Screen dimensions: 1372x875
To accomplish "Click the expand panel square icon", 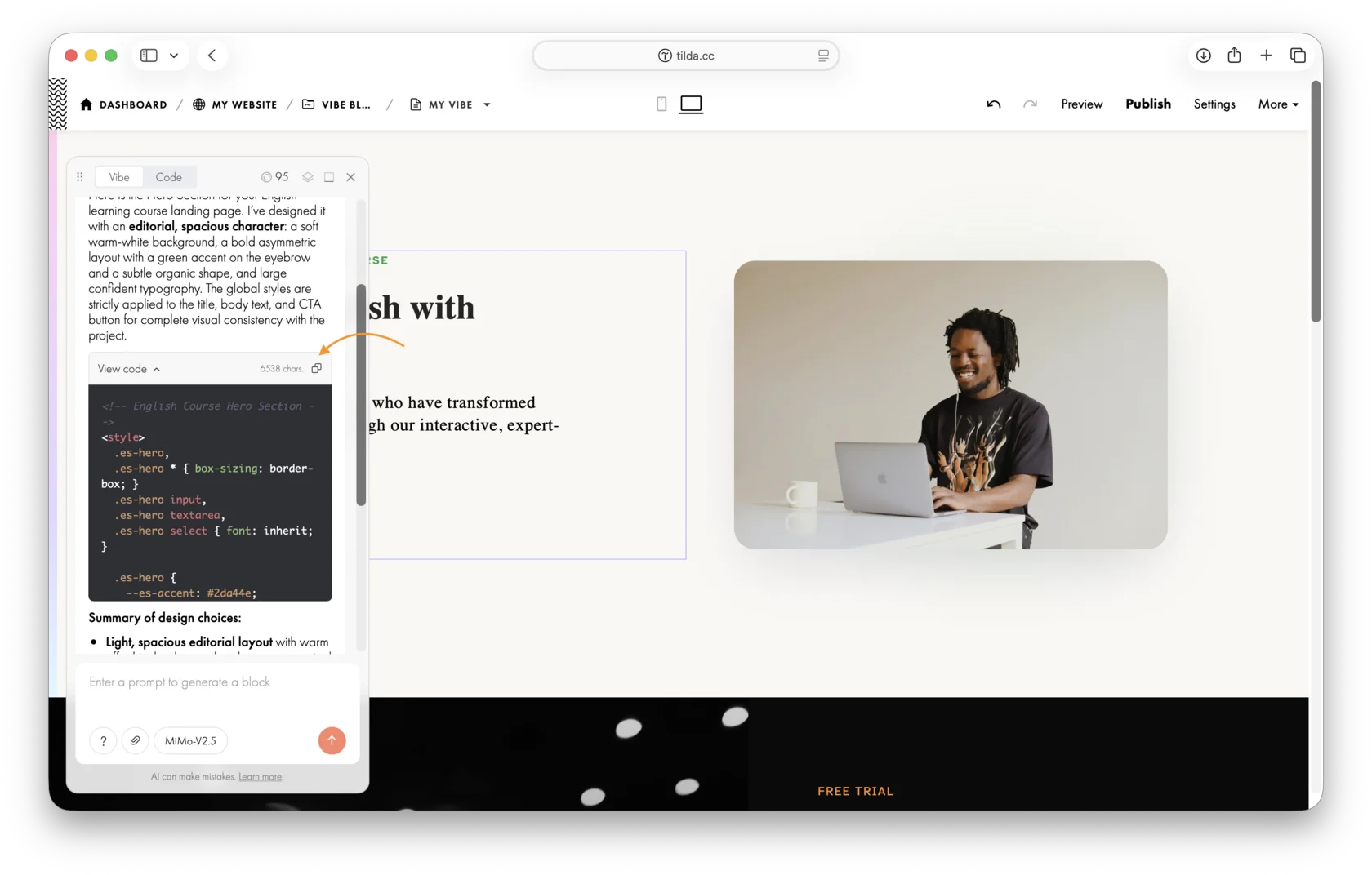I will (x=329, y=177).
